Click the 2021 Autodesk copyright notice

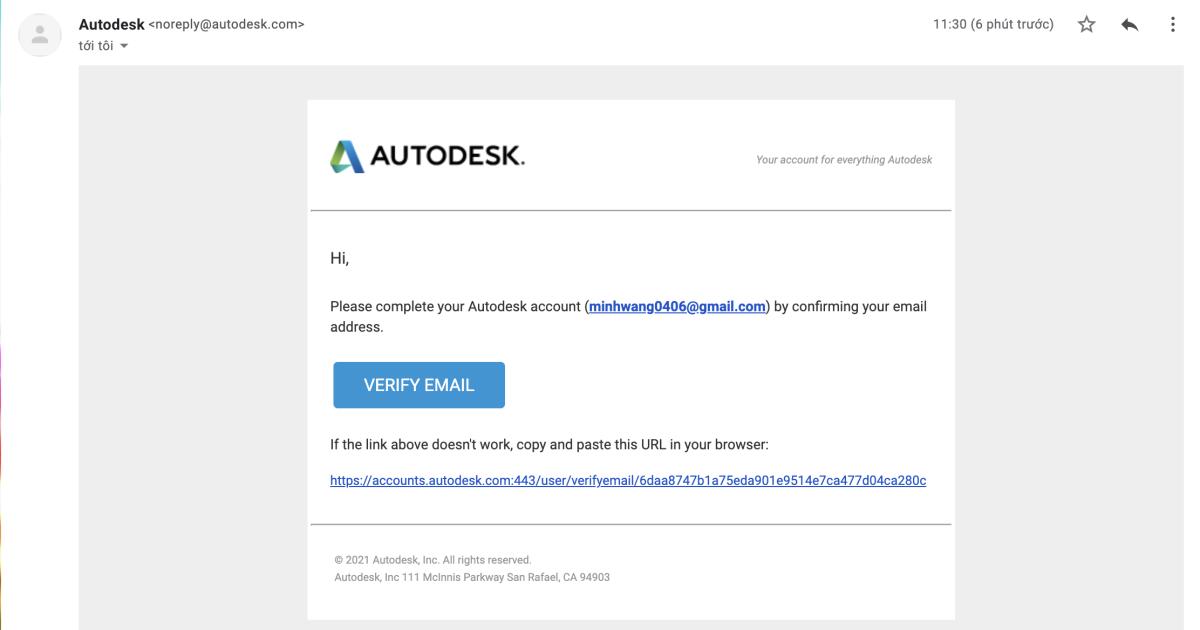(x=432, y=560)
